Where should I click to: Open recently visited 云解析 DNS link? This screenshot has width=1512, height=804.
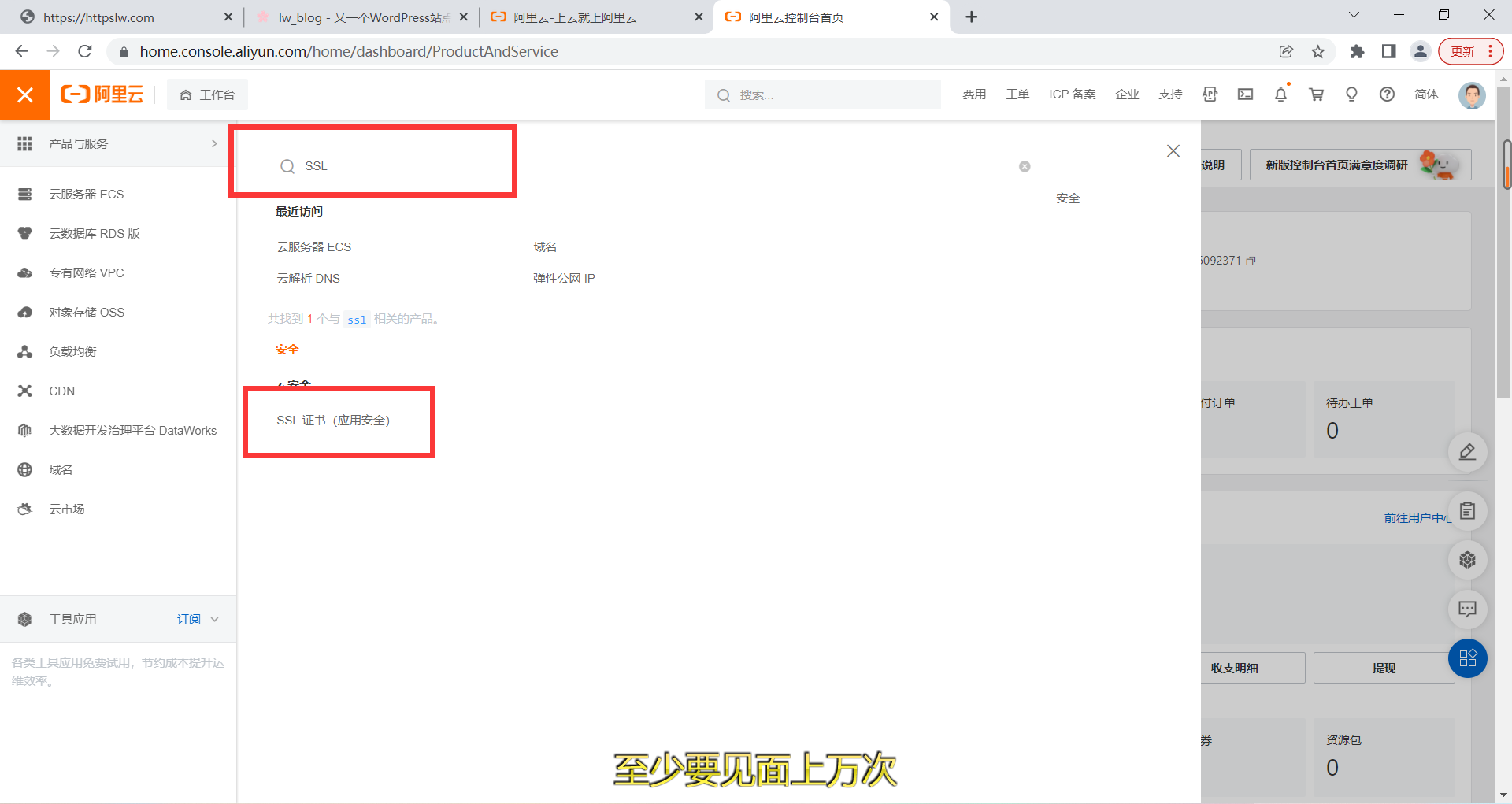point(308,278)
